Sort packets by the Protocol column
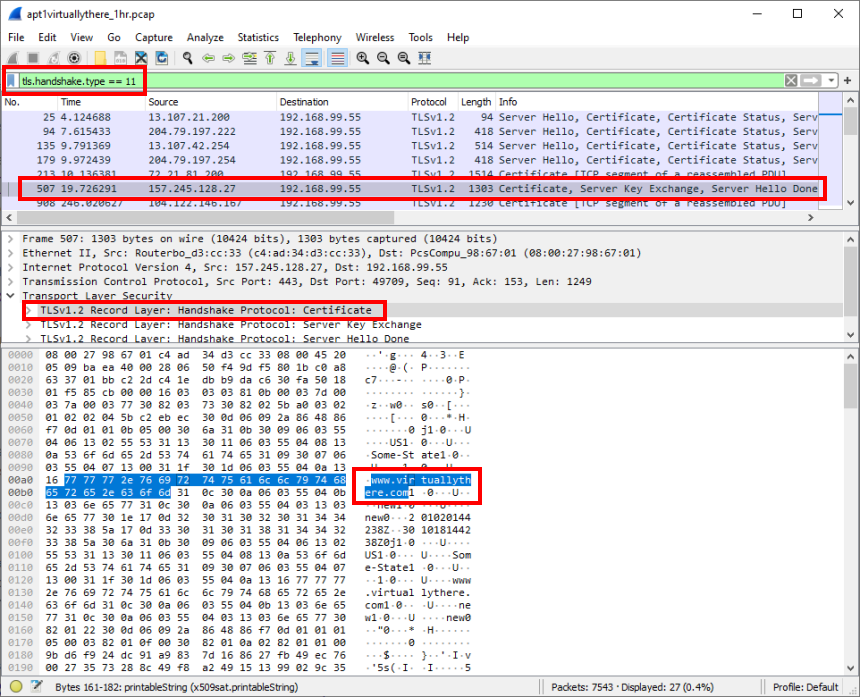This screenshot has width=860, height=697. click(433, 102)
